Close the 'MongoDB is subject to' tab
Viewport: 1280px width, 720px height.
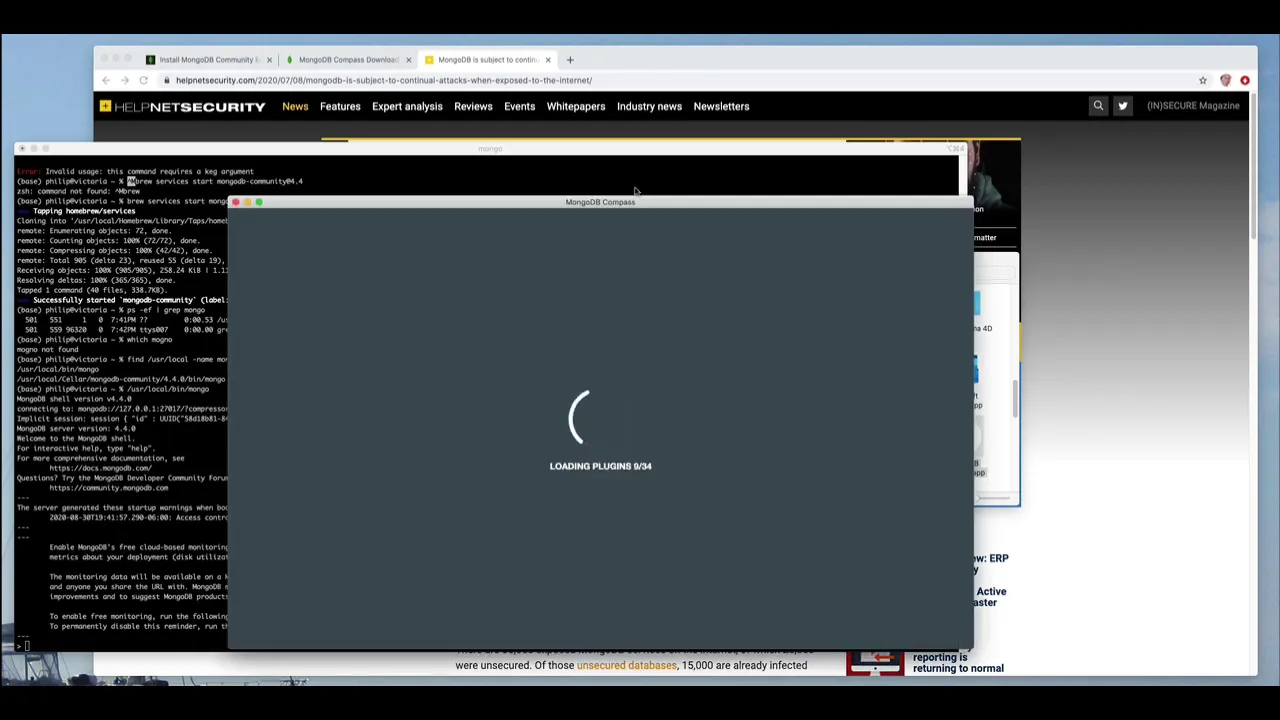[548, 60]
